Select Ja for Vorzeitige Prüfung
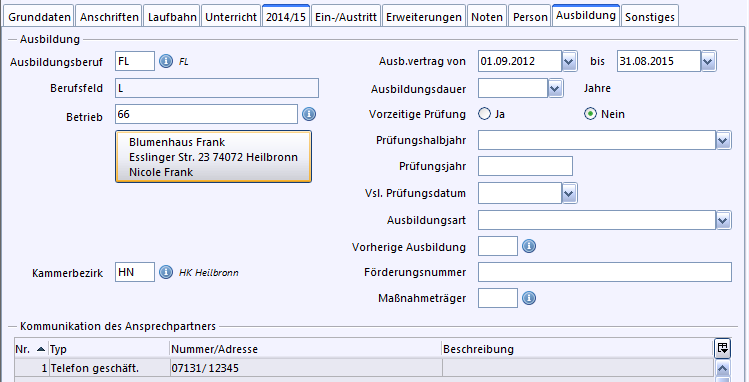Image resolution: width=749 pixels, height=382 pixels. click(x=484, y=114)
